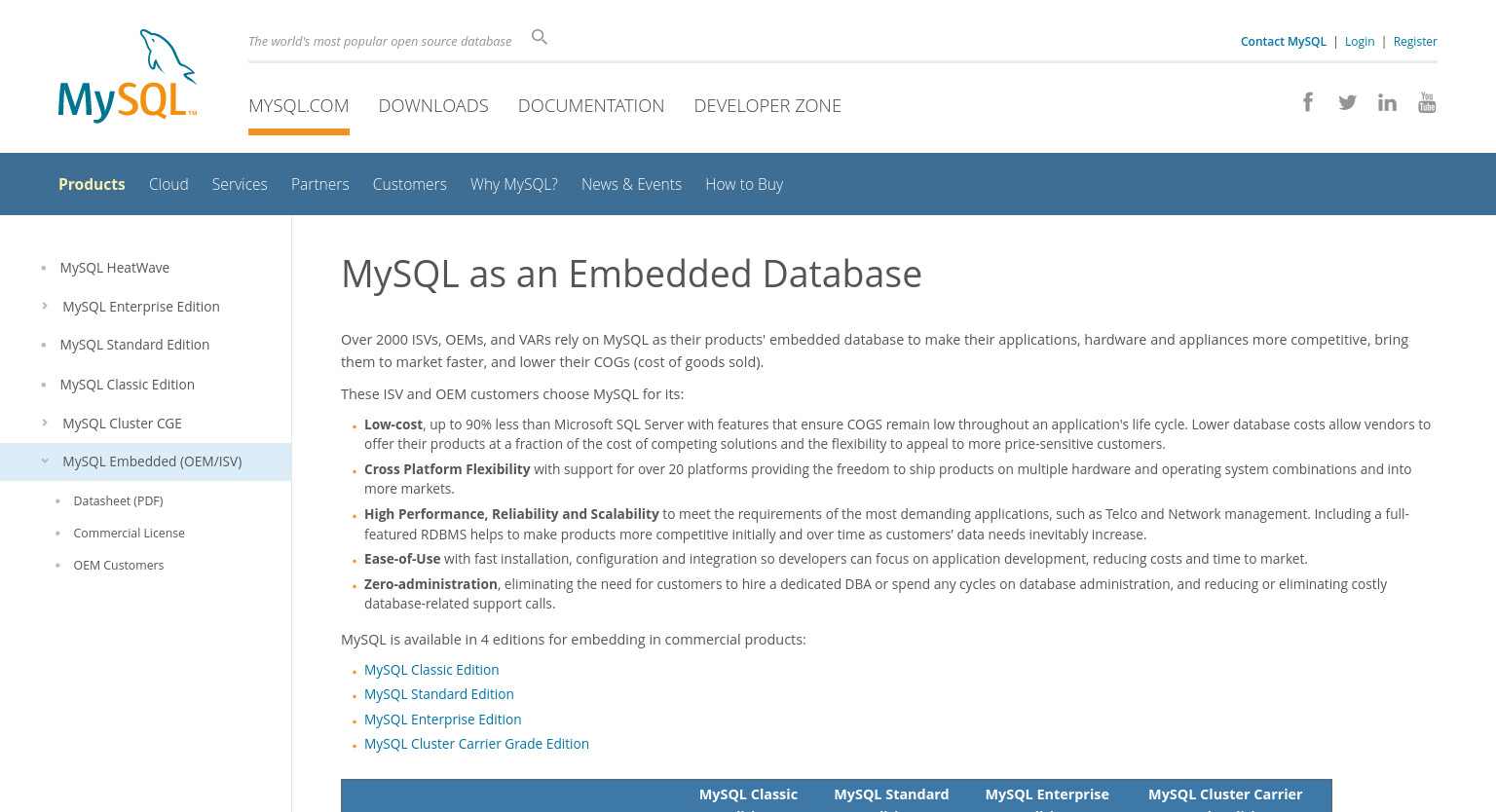Click the MySQL Cluster Carrier table header
1496x812 pixels.
(1225, 795)
